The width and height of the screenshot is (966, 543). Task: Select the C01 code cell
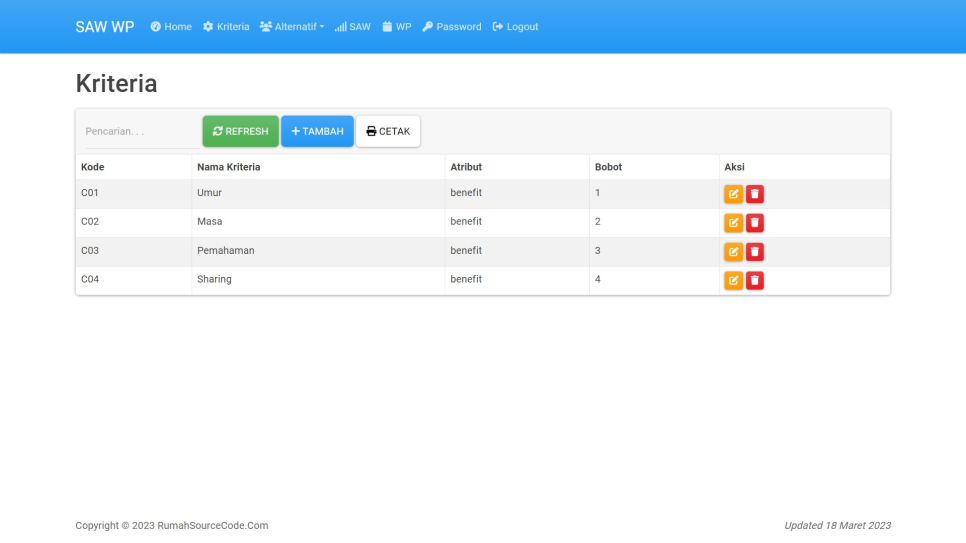point(134,194)
